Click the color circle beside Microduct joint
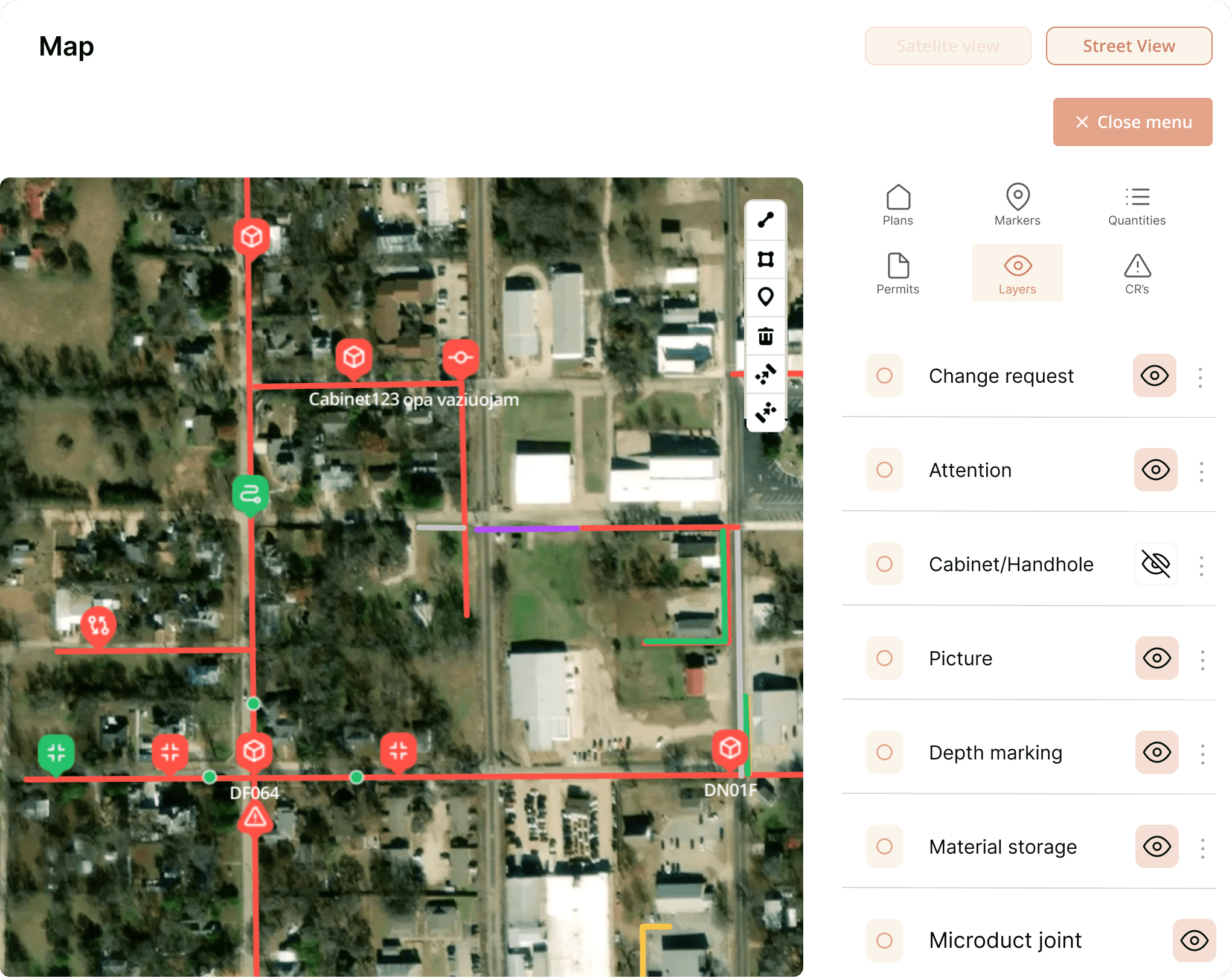Viewport: 1232px width, 978px height. coord(884,940)
